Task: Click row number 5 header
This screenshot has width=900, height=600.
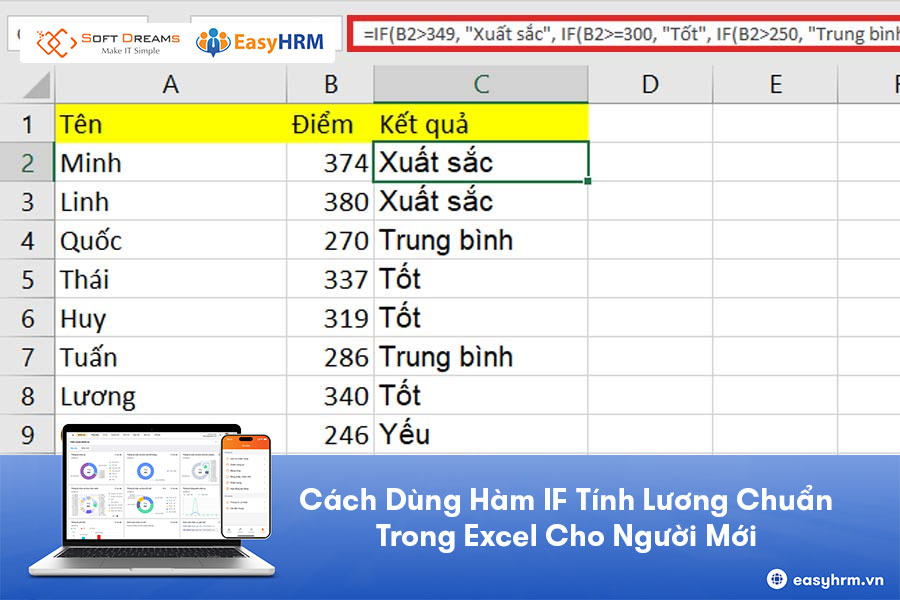Action: (27, 278)
